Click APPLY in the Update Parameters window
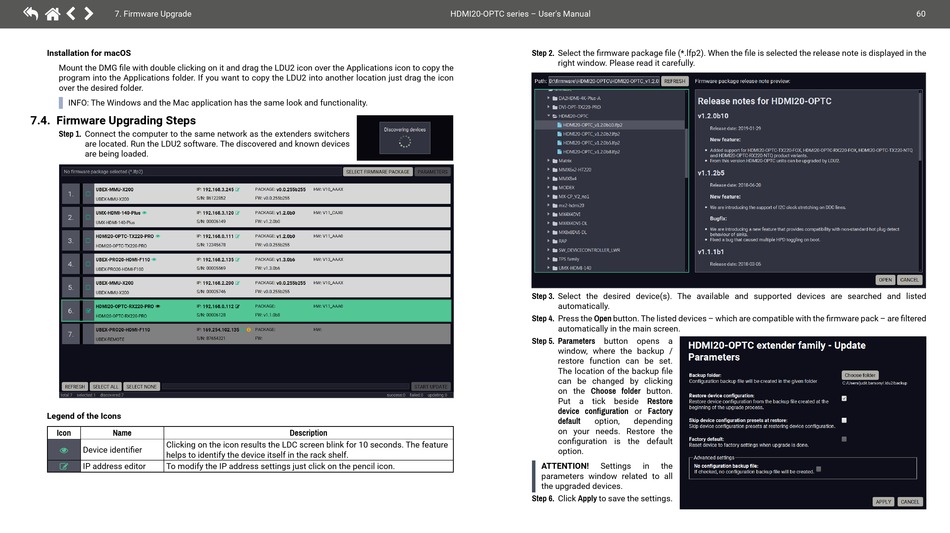Viewport: 950px width, 533px height. click(883, 502)
